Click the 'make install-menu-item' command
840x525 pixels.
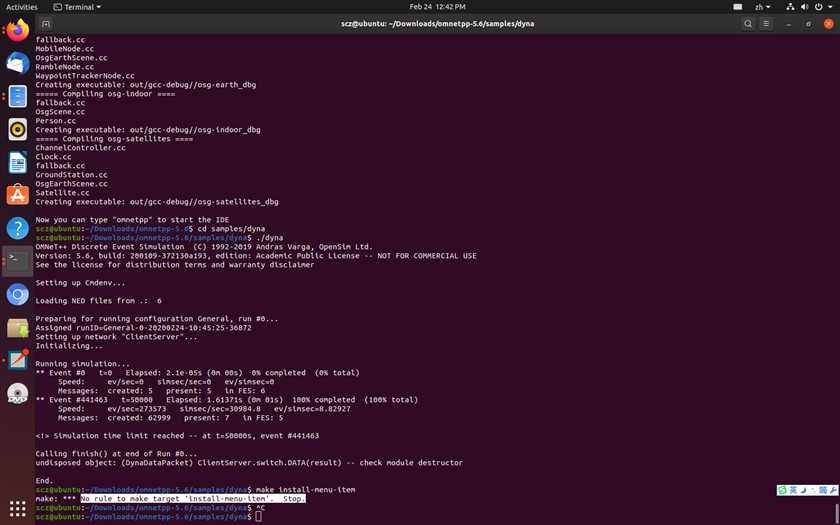pos(305,489)
